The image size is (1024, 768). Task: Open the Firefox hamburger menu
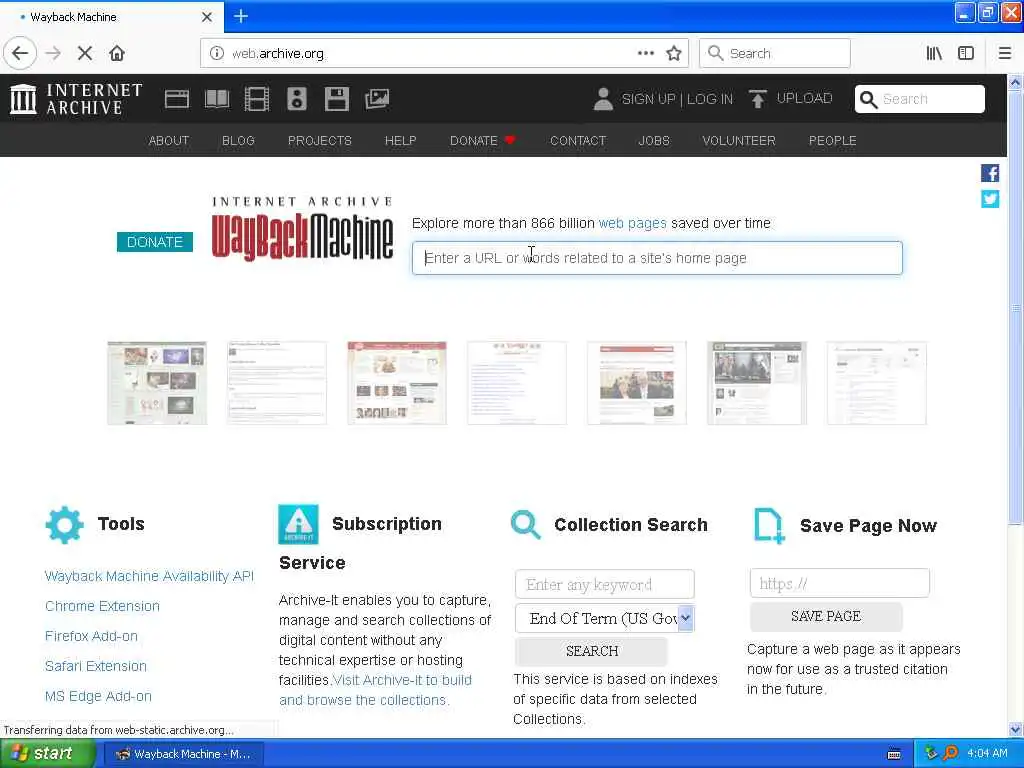point(1005,53)
